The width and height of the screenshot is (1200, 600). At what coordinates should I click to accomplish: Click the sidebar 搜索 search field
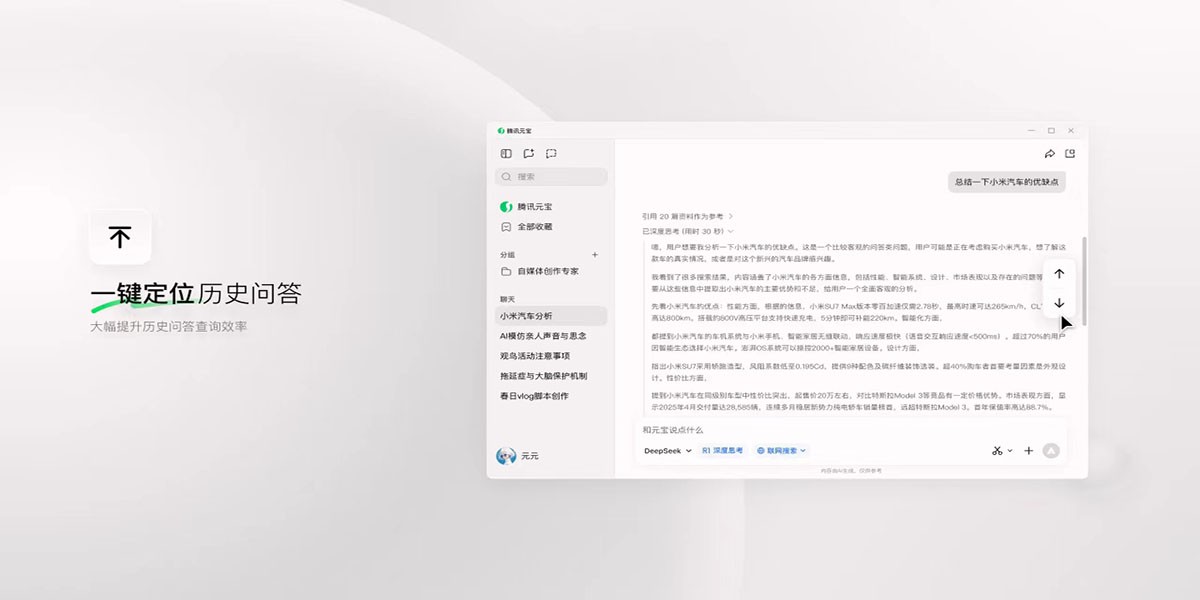551,176
